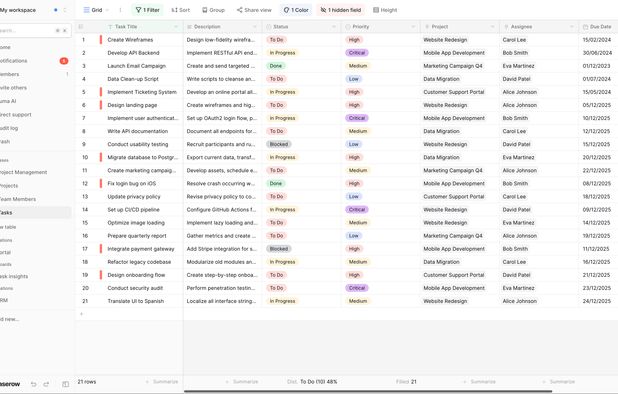Viewport: 618px width, 394px height.
Task: Click 'Done' status of Launch Email Campaign
Action: 275,66
